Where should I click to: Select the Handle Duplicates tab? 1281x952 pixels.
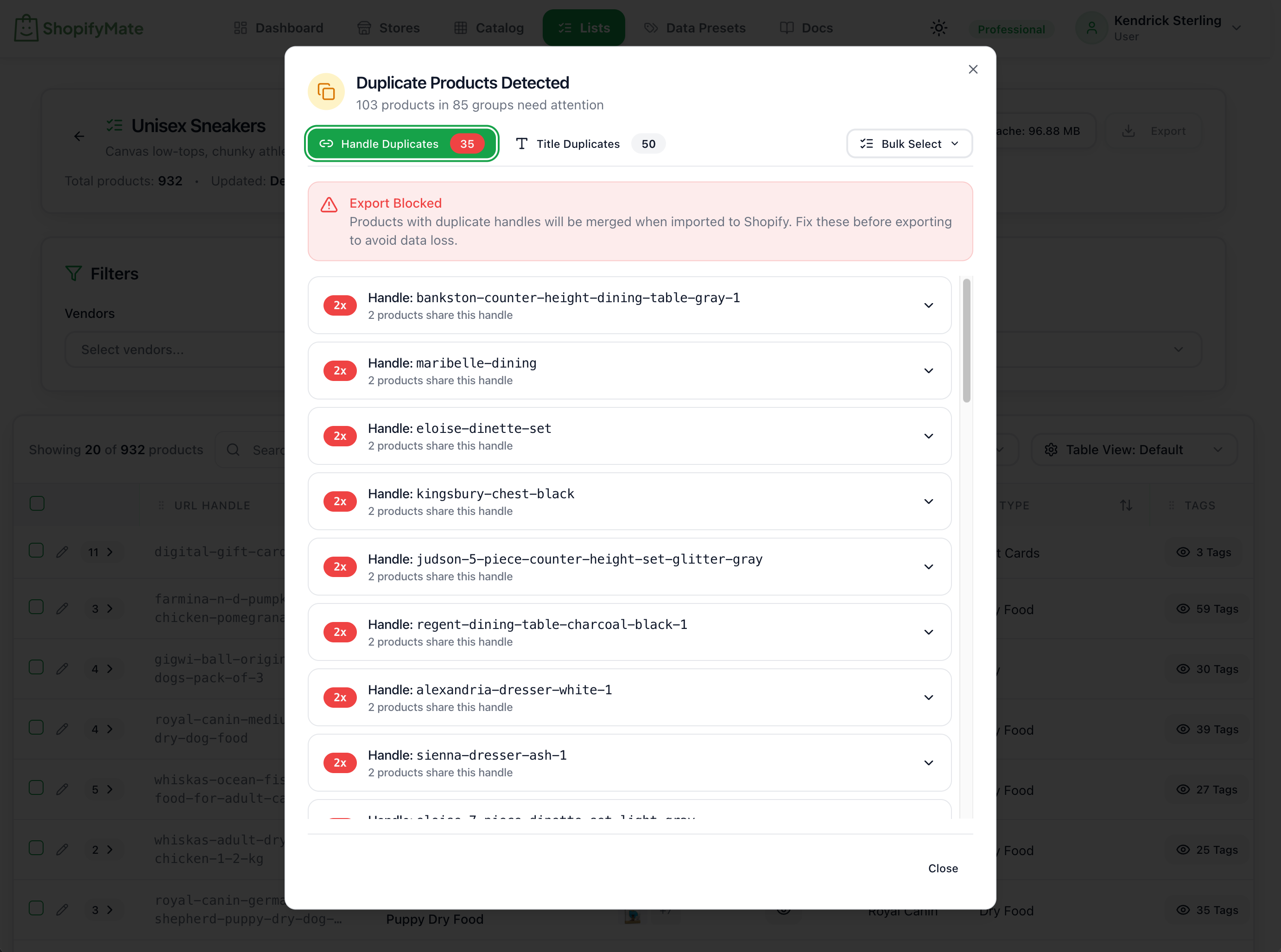[x=401, y=144]
